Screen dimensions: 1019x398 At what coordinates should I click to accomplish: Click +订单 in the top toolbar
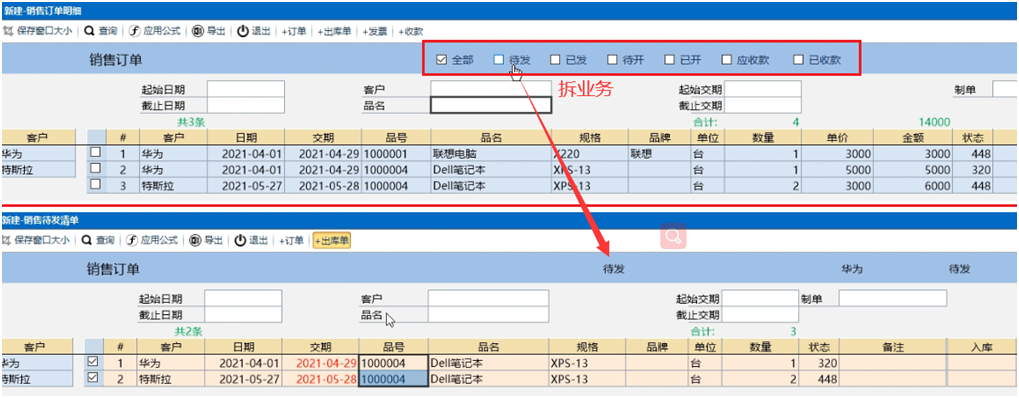(x=294, y=31)
